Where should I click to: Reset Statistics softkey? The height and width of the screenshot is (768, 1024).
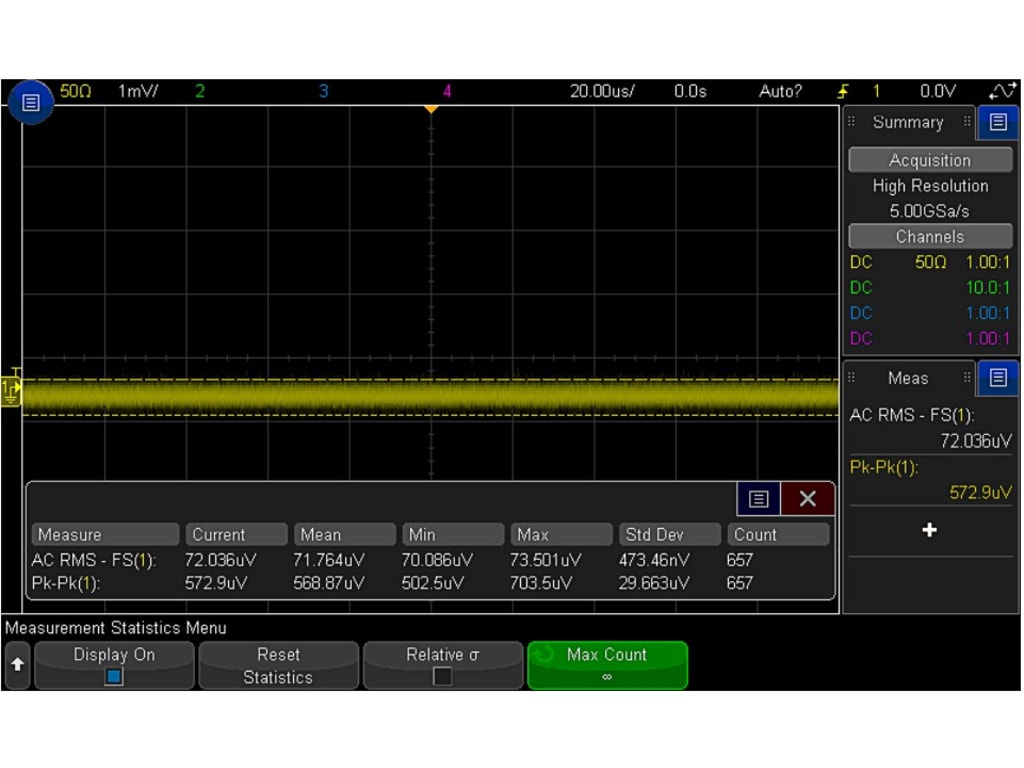[x=278, y=665]
